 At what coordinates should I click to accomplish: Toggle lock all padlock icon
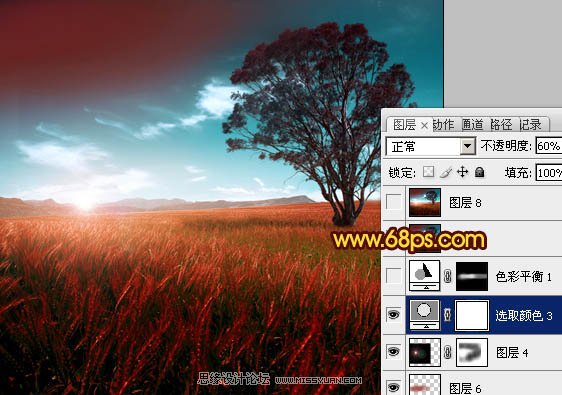click(479, 172)
